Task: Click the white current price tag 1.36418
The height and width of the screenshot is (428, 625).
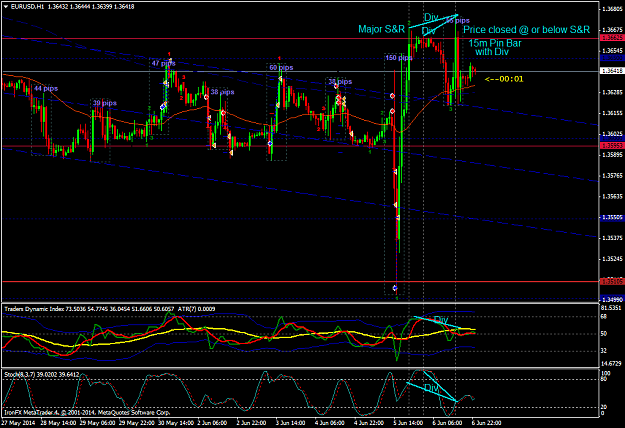Action: click(x=612, y=71)
